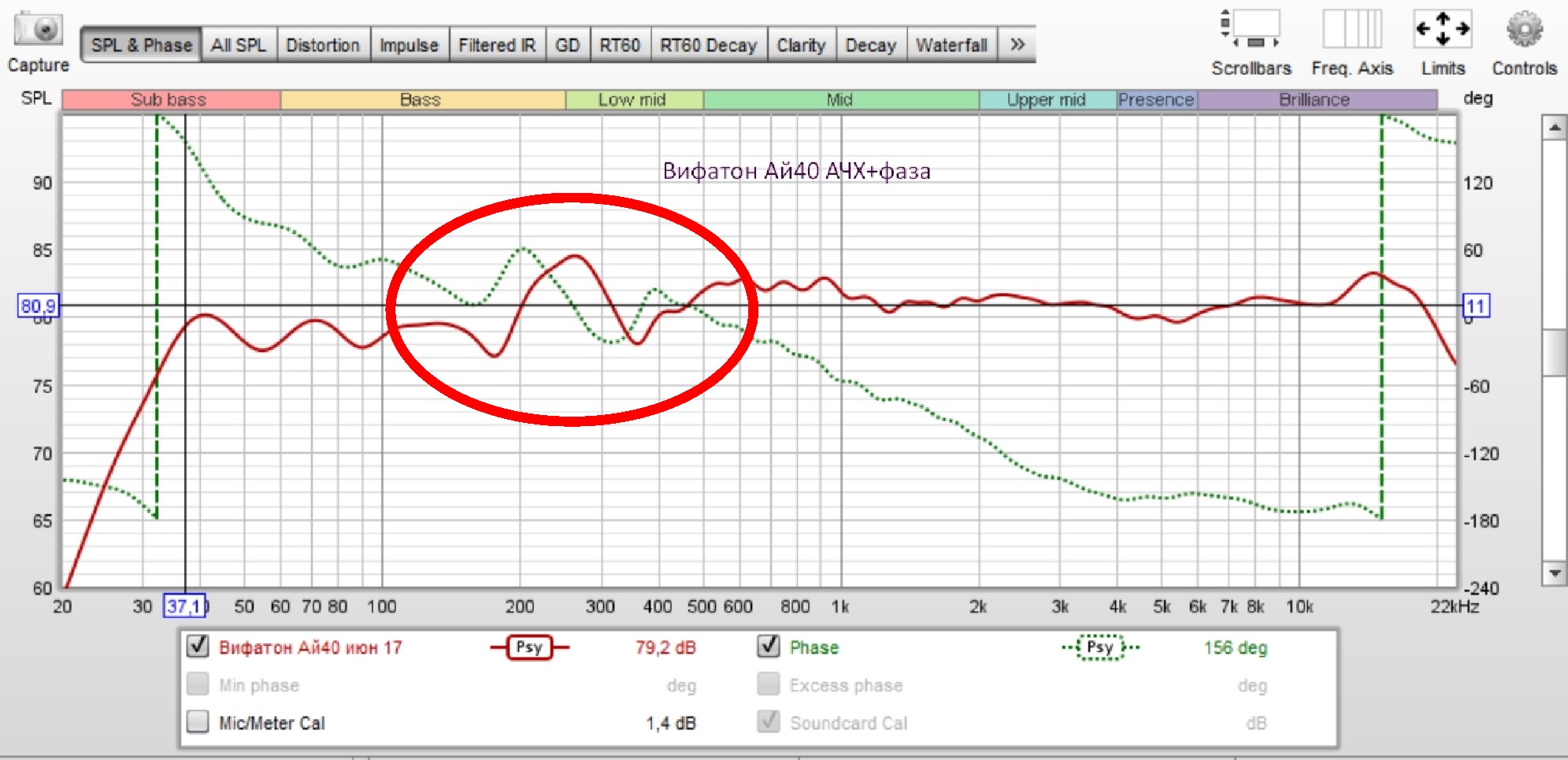The width and height of the screenshot is (1568, 760).
Task: Click the Upper mid frequency band label
Action: click(1048, 100)
